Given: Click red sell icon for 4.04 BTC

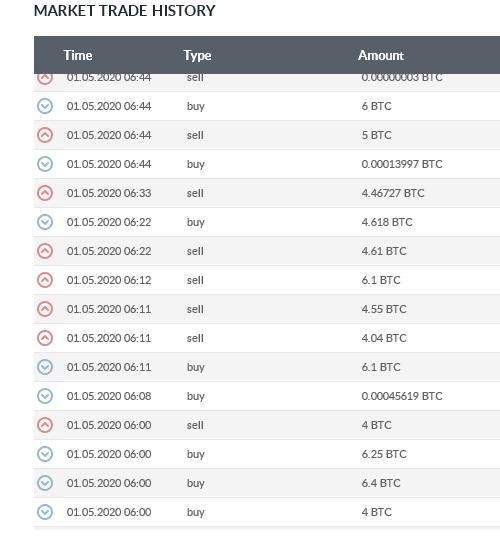Looking at the screenshot, I should coord(45,338).
